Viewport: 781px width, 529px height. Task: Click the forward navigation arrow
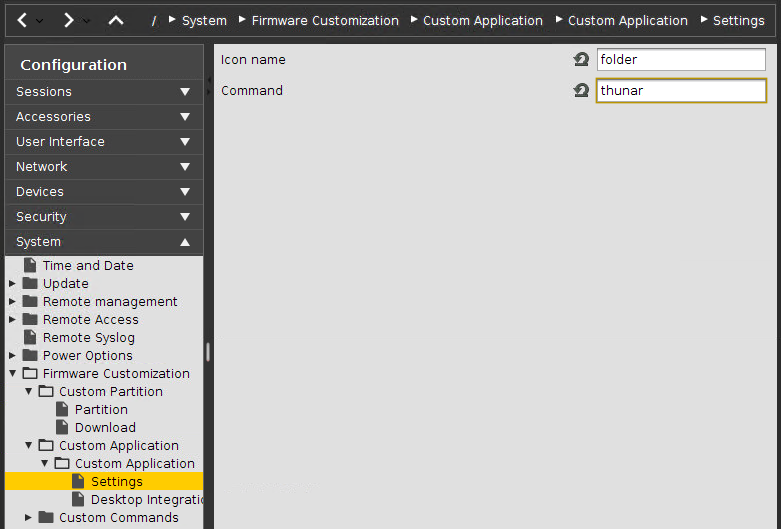point(68,20)
